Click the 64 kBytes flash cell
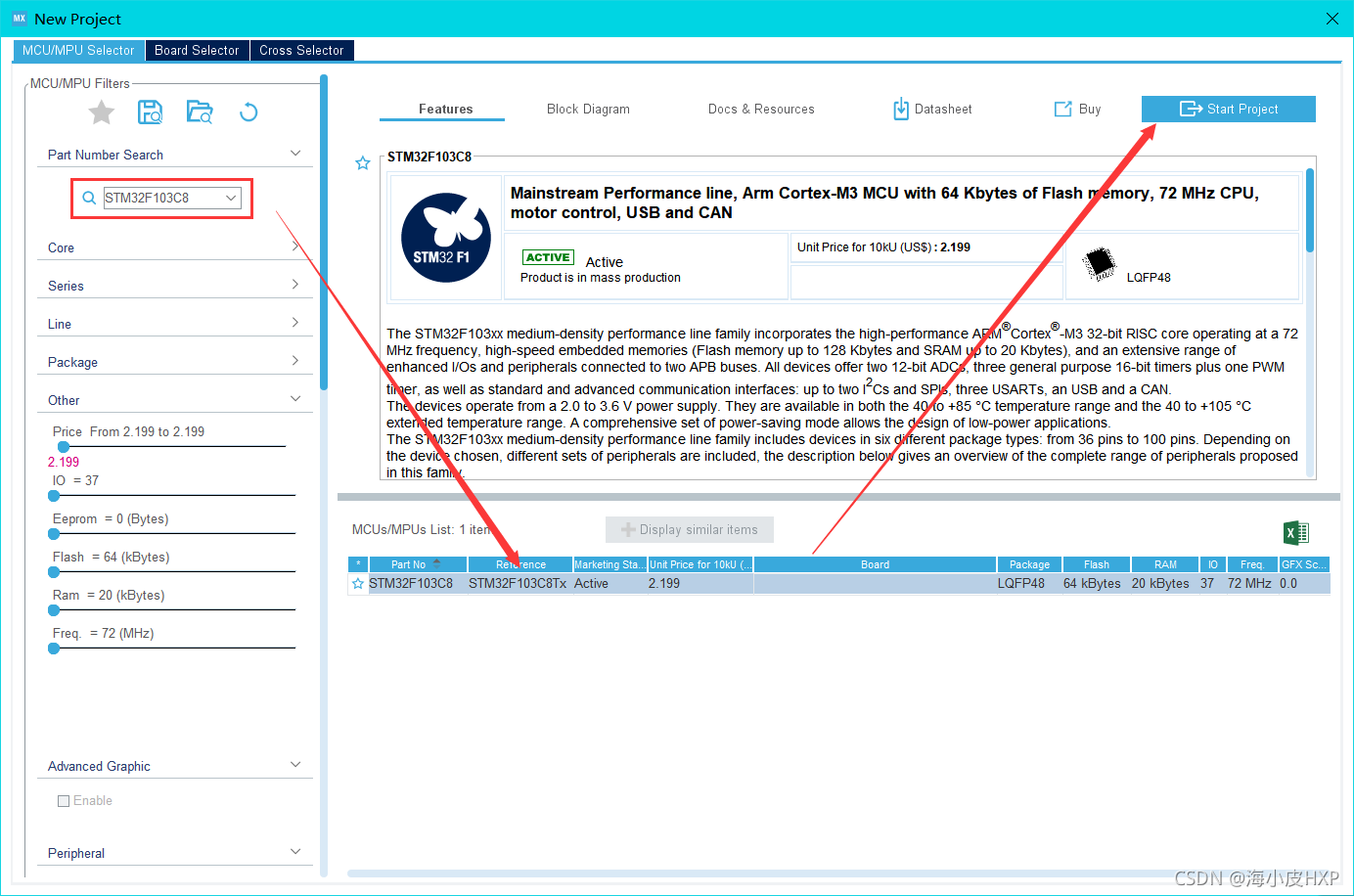 (1092, 584)
